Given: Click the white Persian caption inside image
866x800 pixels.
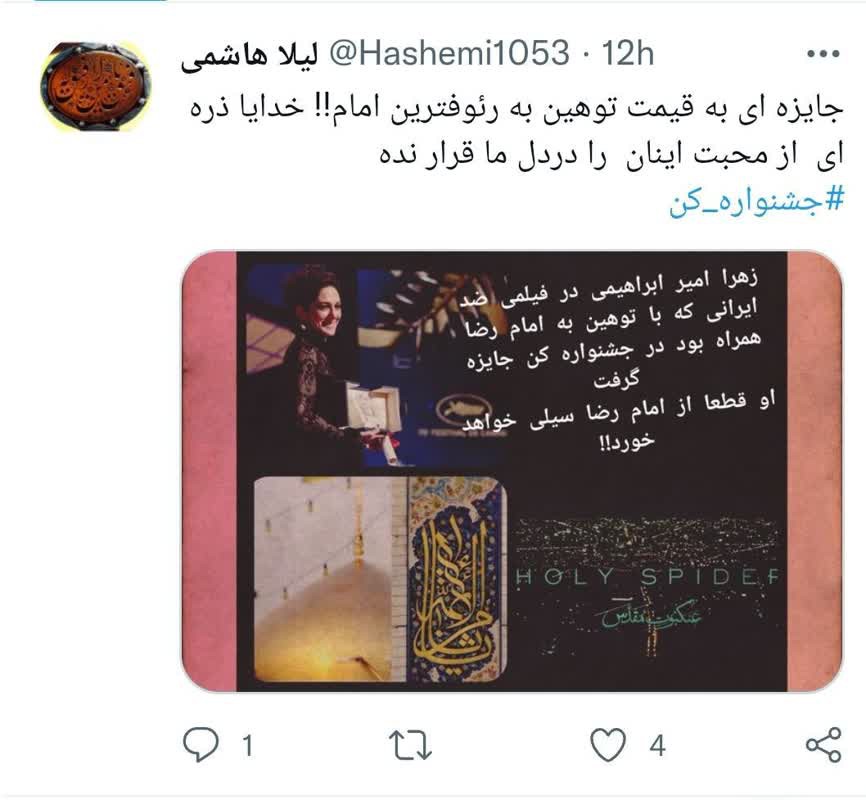Looking at the screenshot, I should click(x=616, y=359).
